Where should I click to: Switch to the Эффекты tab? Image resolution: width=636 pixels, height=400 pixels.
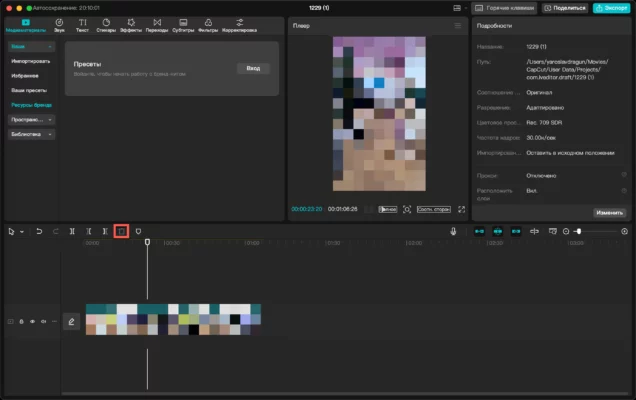[131, 26]
